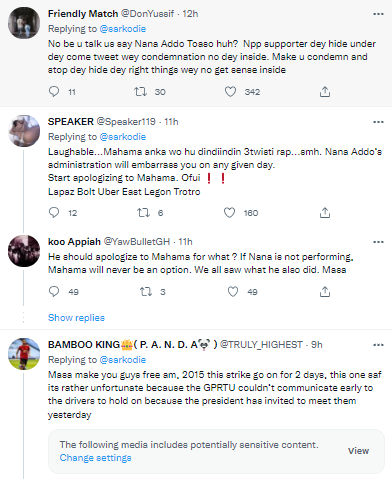
Task: Open koo Appiah's profile name
Action: pyautogui.click(x=74, y=242)
